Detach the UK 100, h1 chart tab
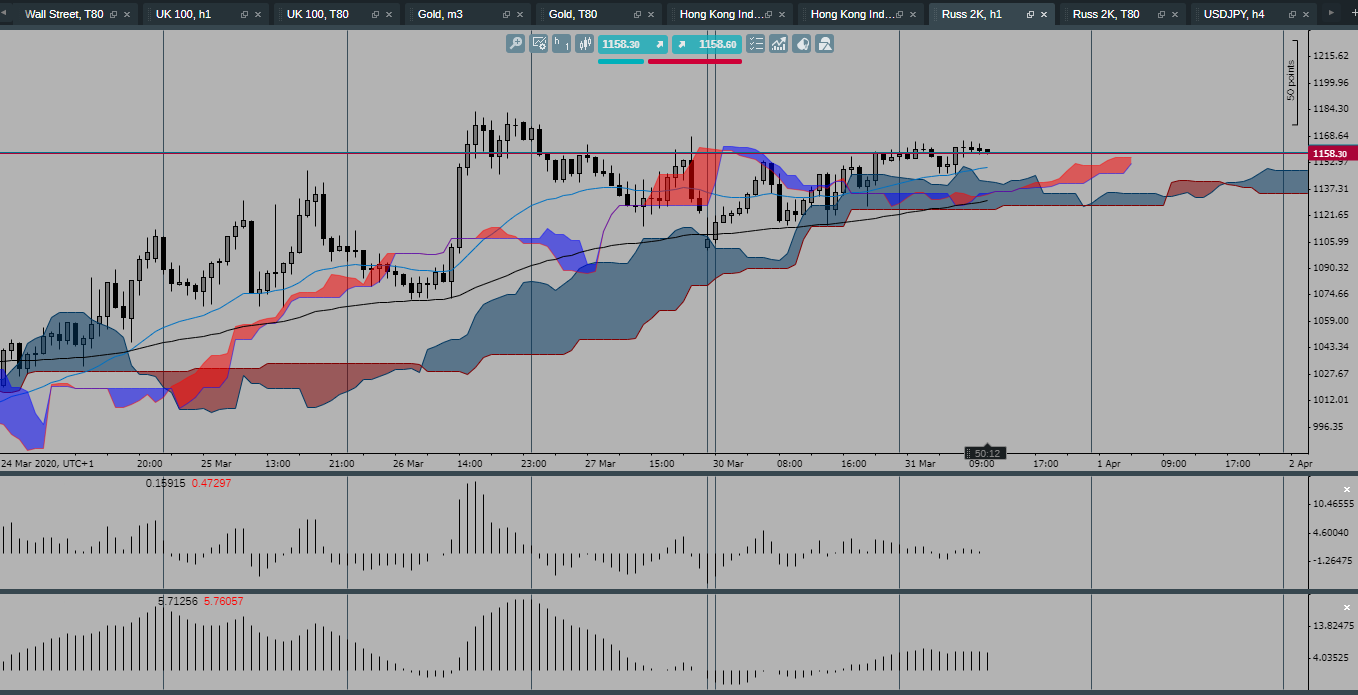The image size is (1358, 695). (245, 15)
